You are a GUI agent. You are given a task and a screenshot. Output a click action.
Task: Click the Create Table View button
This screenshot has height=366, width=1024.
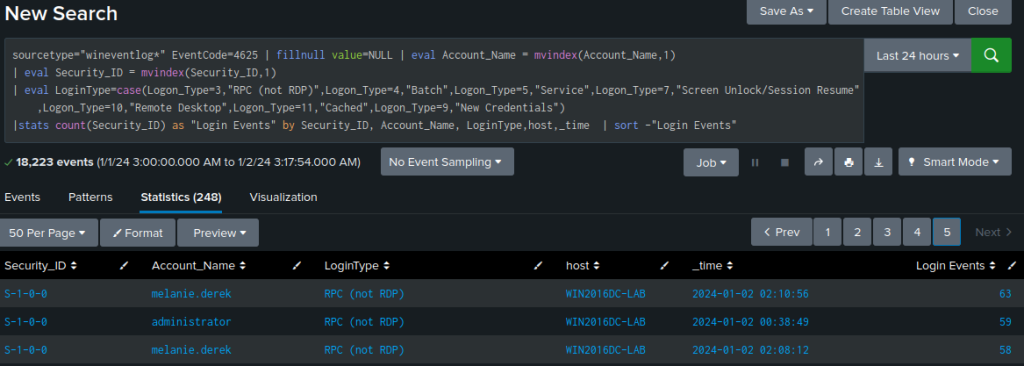890,11
